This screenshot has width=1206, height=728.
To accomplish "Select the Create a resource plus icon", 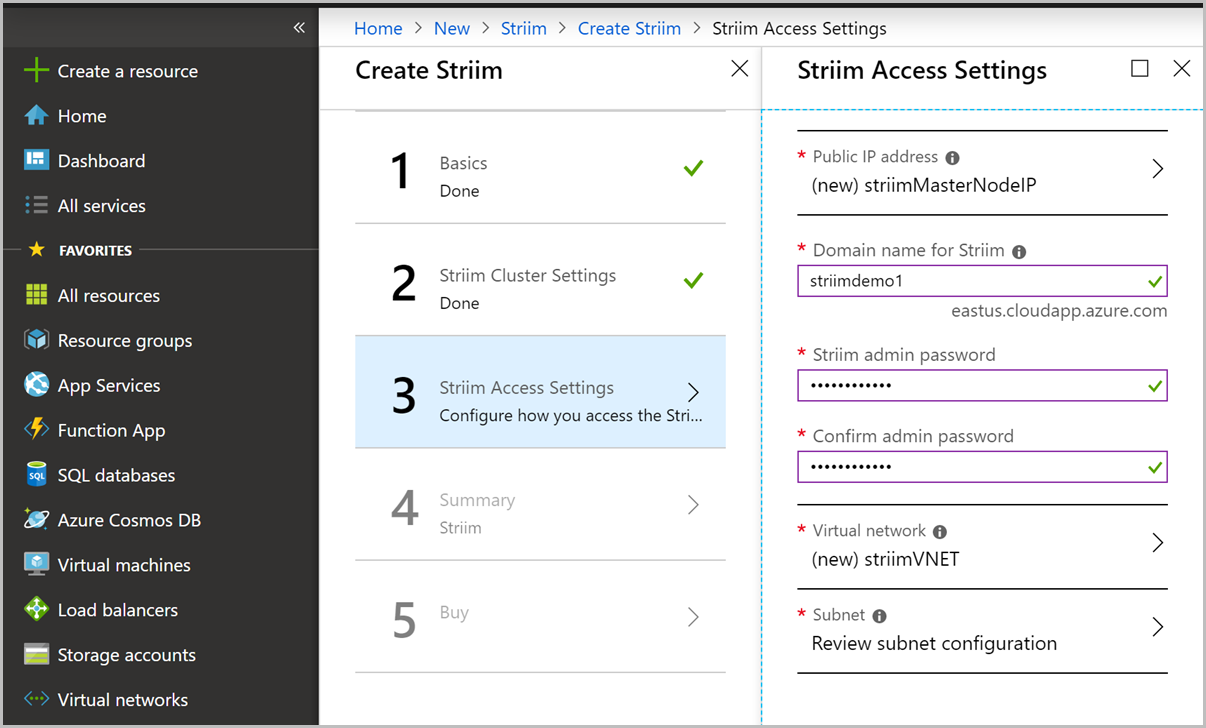I will pos(36,70).
